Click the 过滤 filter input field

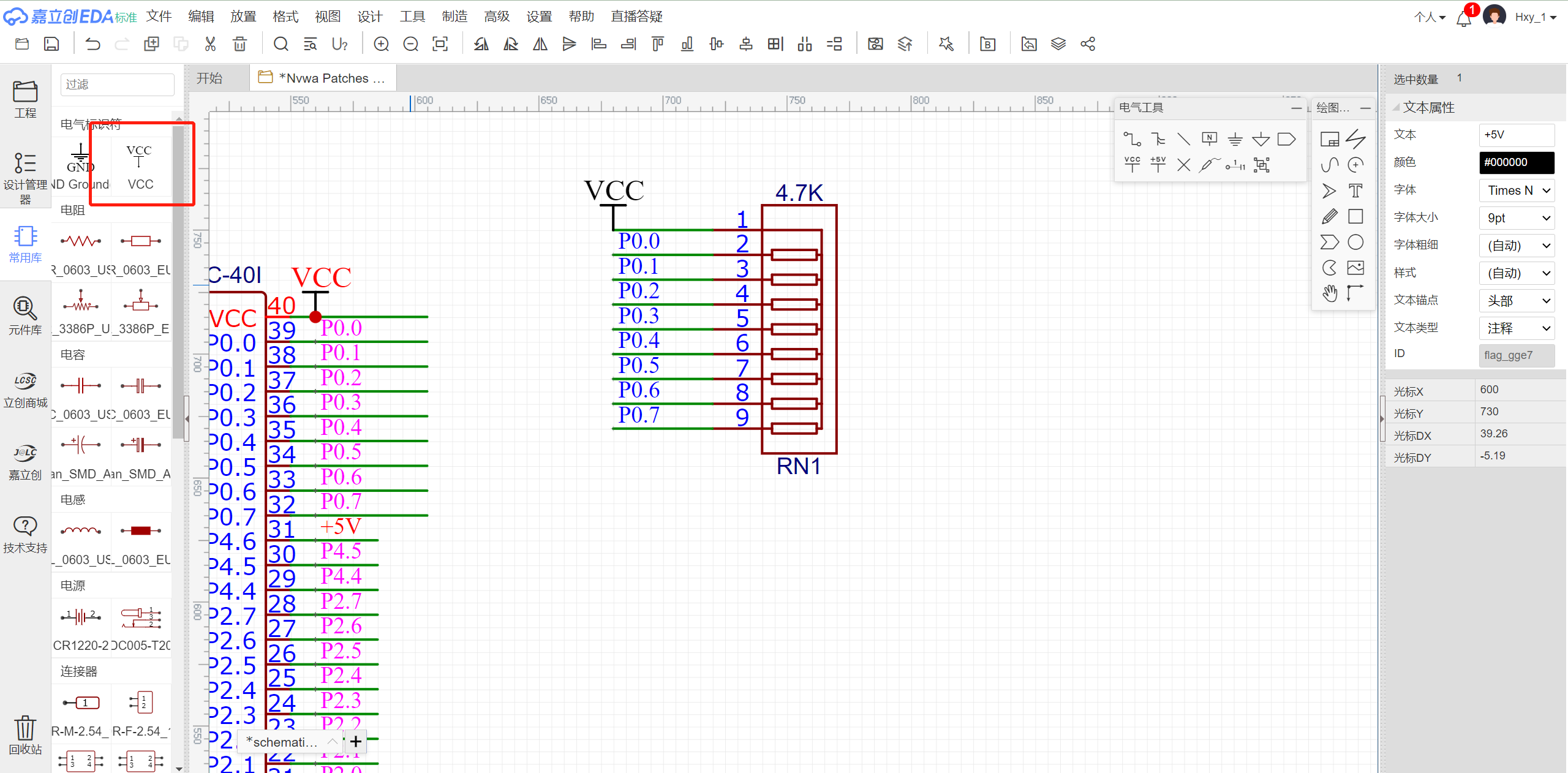(117, 85)
